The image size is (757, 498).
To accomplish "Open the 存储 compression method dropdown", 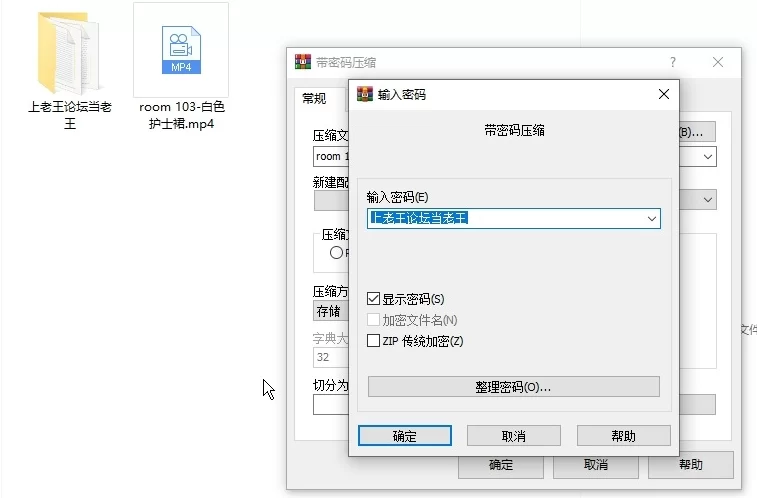I will pos(331,311).
